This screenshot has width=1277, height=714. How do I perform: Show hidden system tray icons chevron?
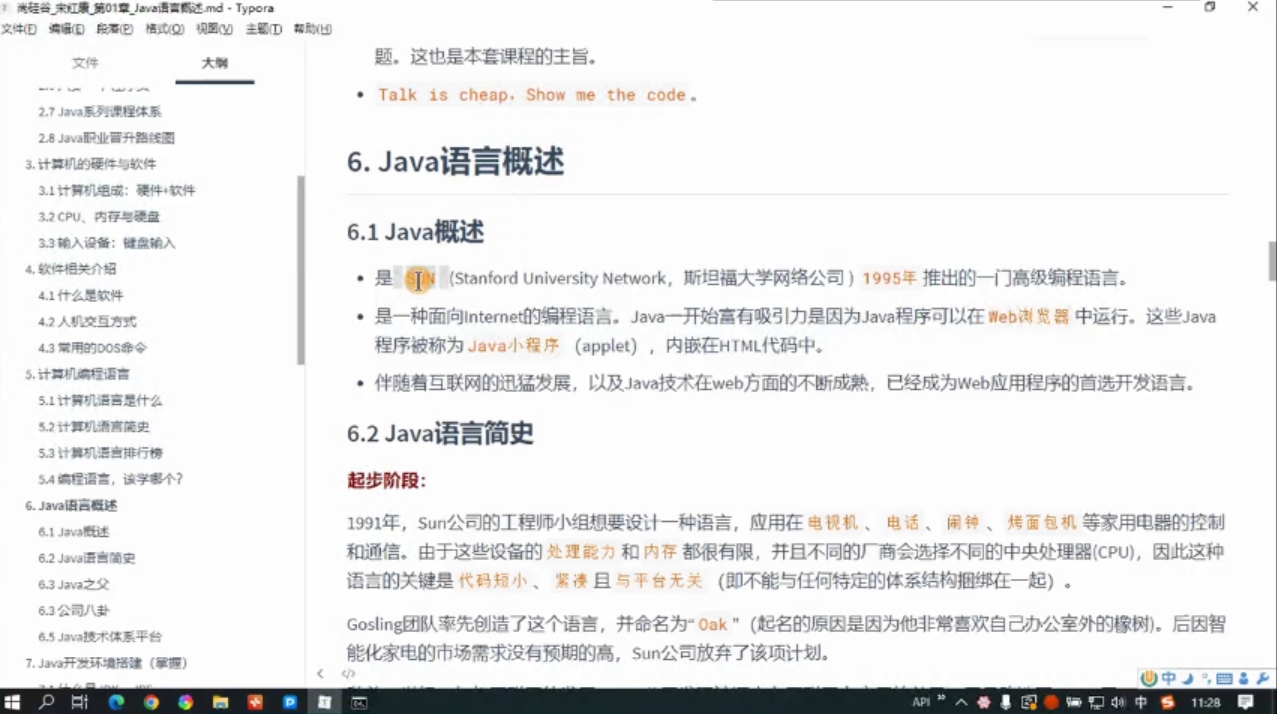(x=961, y=702)
